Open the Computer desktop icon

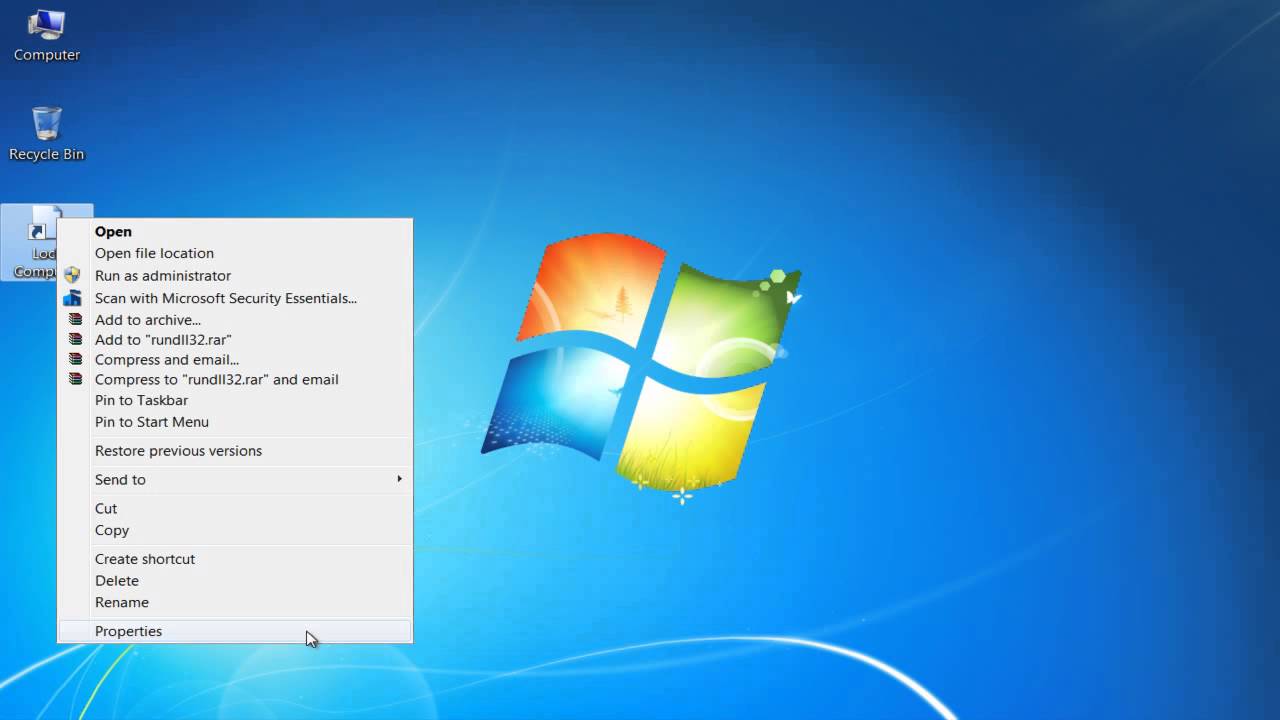[46, 36]
